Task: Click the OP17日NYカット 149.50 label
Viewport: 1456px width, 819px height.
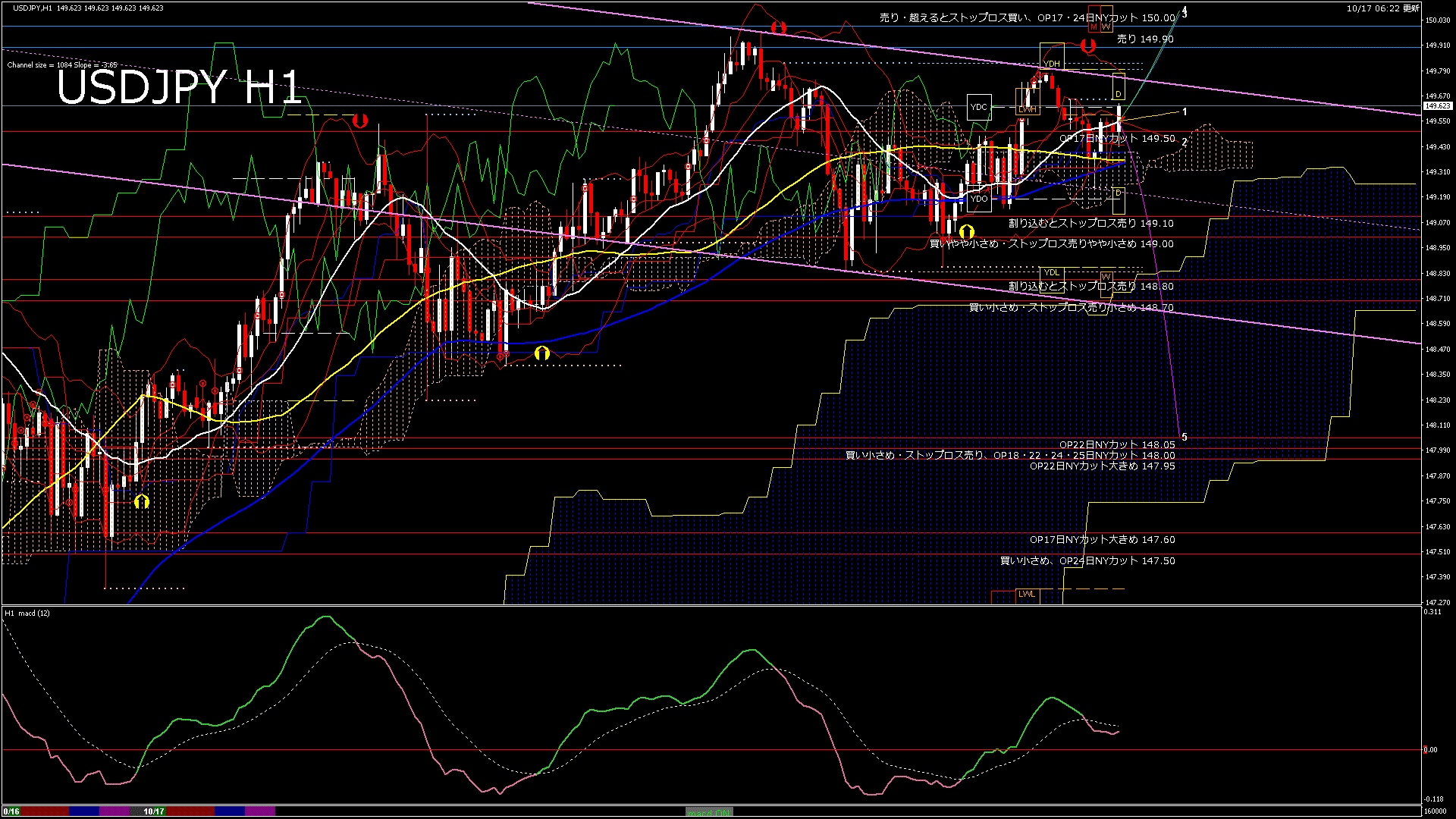Action: (1116, 139)
